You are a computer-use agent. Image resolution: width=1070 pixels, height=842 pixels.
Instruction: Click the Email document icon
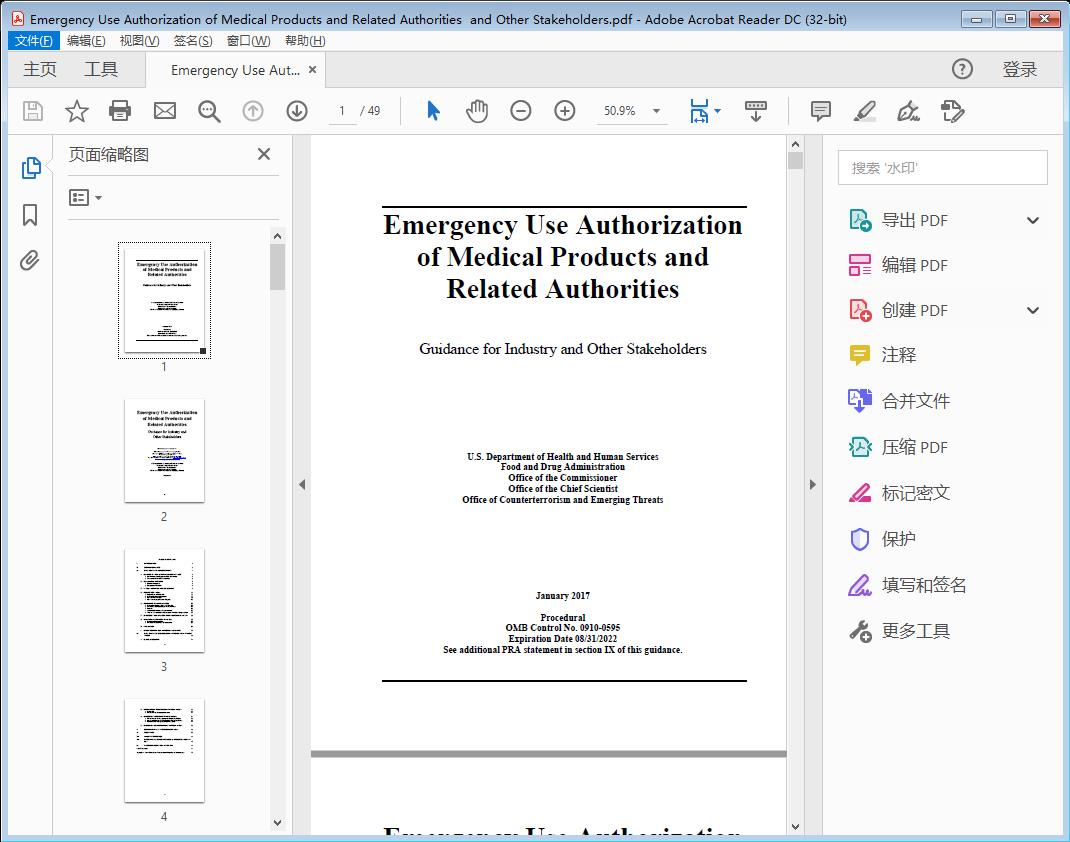(164, 111)
